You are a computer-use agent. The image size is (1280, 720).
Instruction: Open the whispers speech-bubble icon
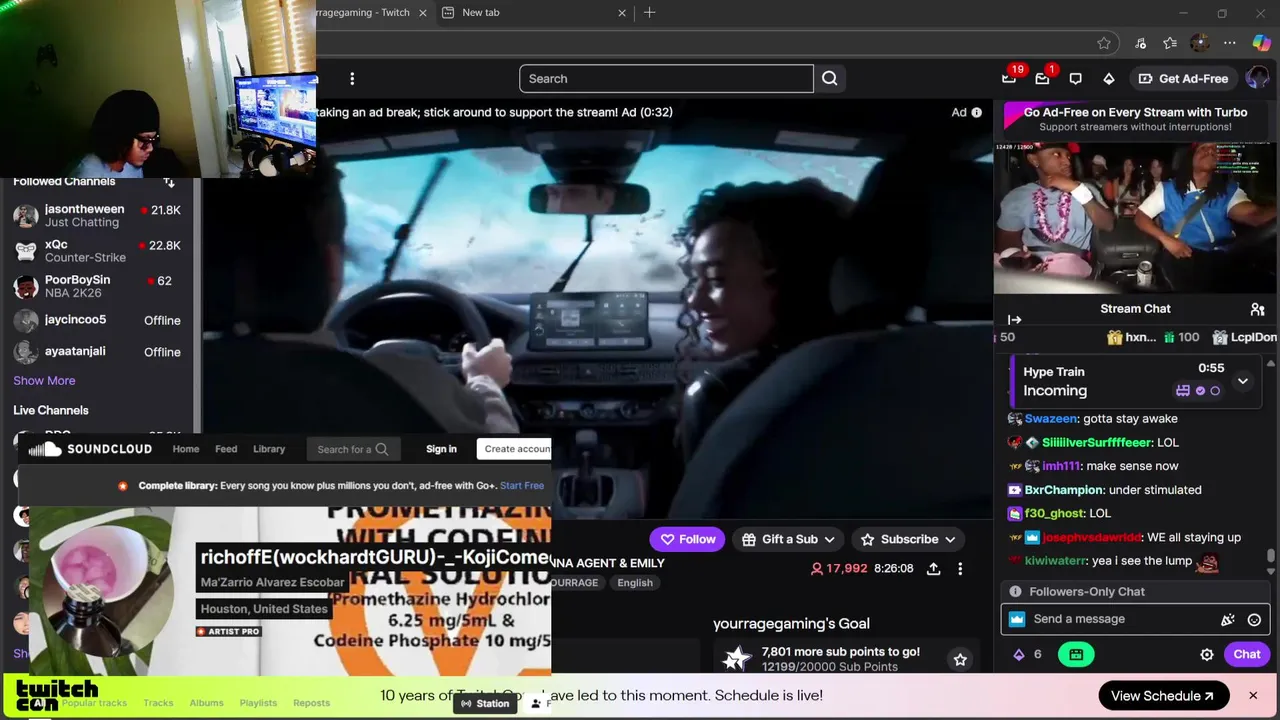pos(1075,79)
